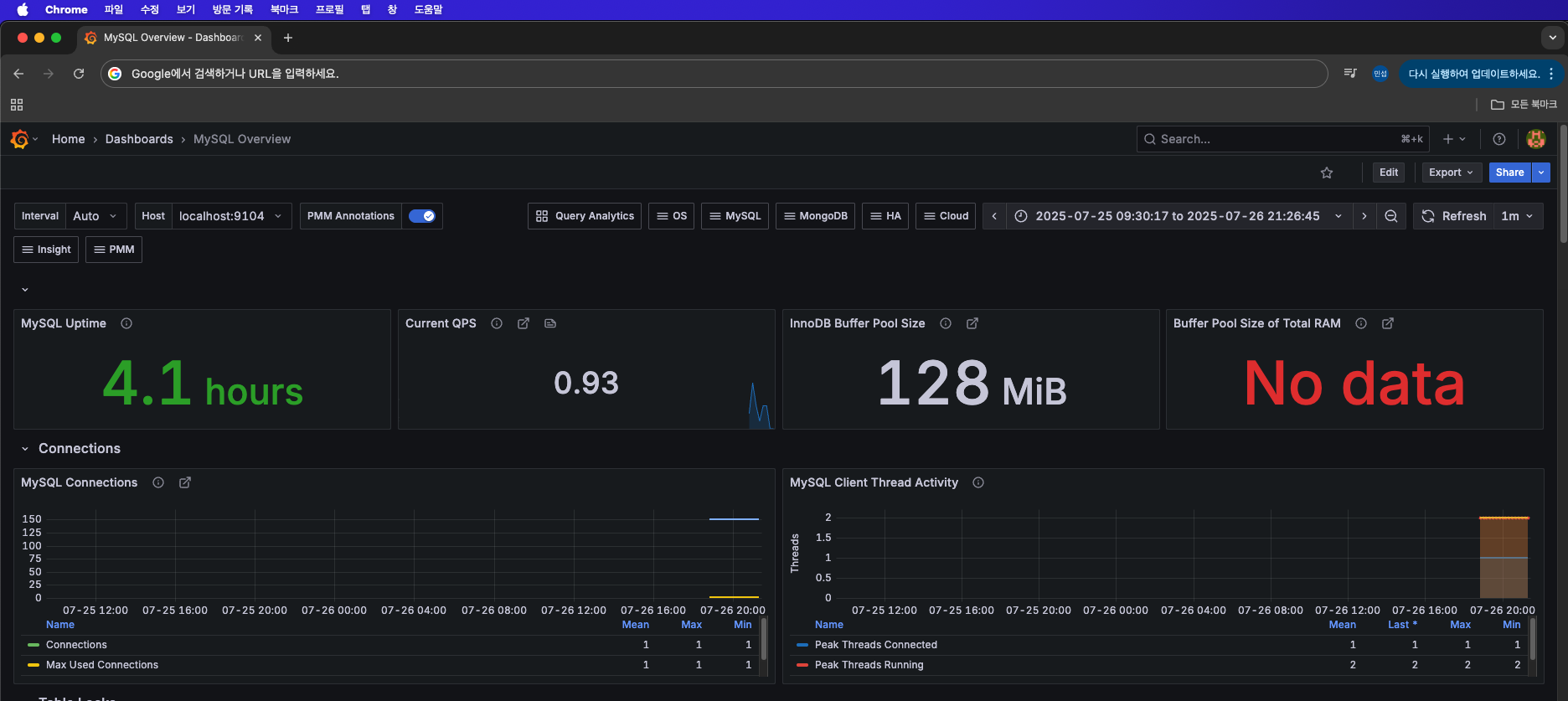Shift time range backward
This screenshot has height=701, width=1568.
(994, 216)
